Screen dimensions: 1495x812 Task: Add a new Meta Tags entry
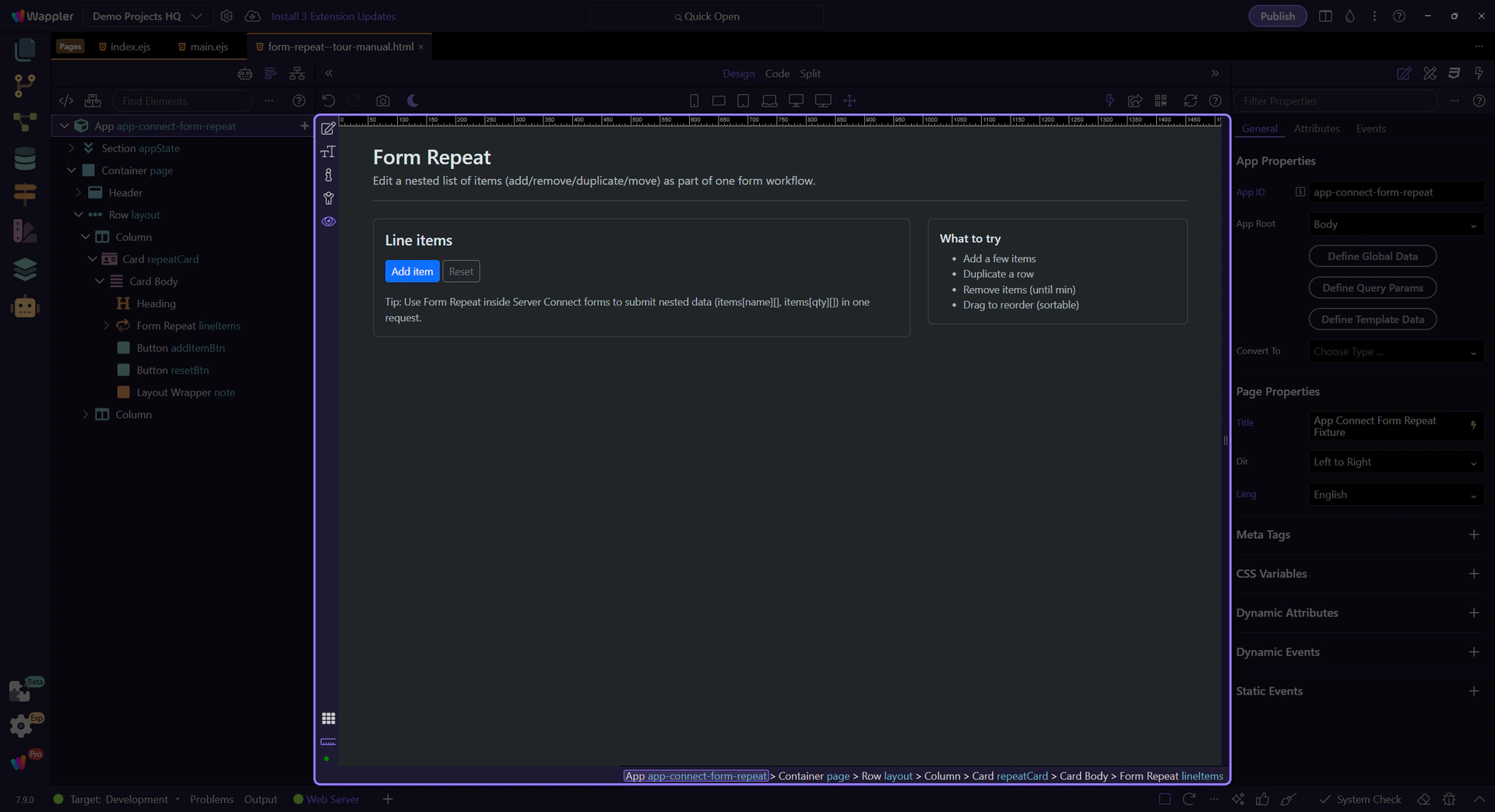click(1473, 535)
